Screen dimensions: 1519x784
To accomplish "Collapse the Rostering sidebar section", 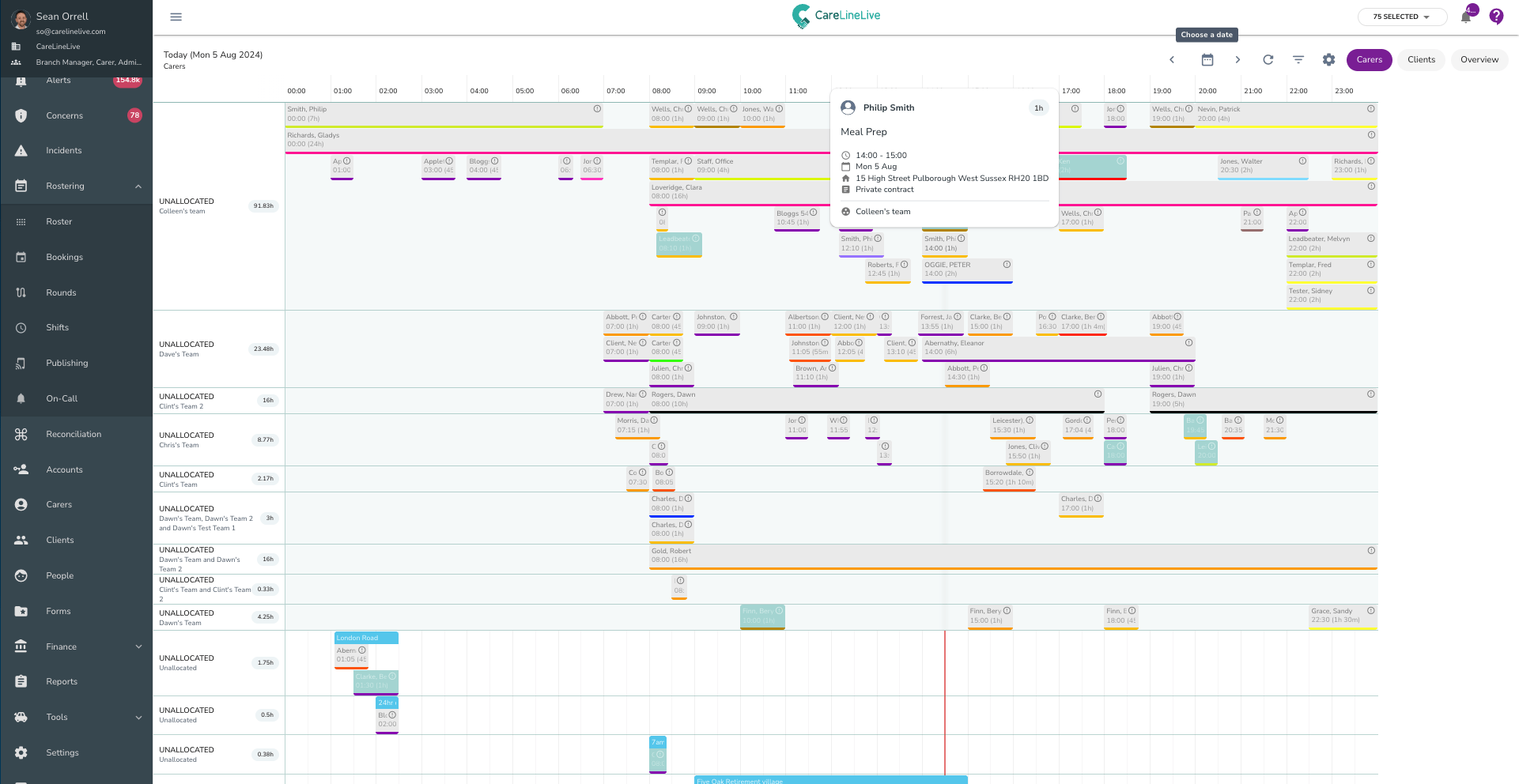I will click(x=138, y=187).
